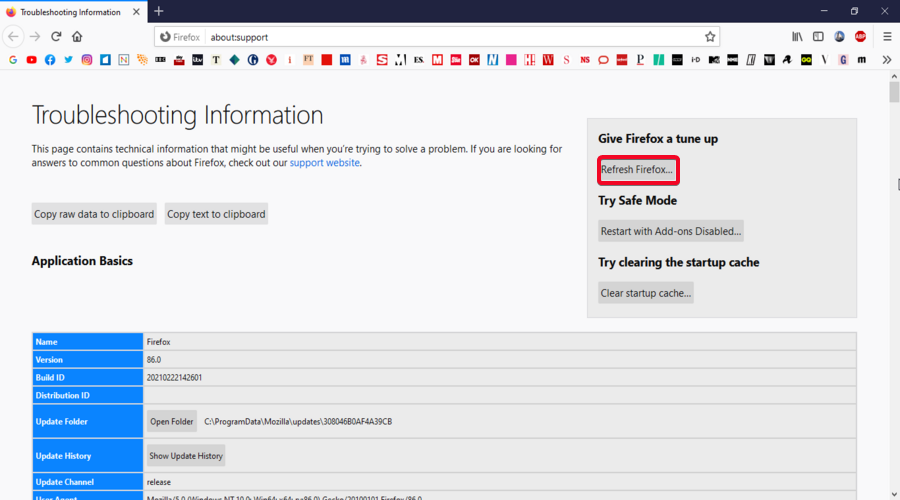Open the YouTube bookmark icon
Image resolution: width=900 pixels, height=500 pixels.
(32, 60)
